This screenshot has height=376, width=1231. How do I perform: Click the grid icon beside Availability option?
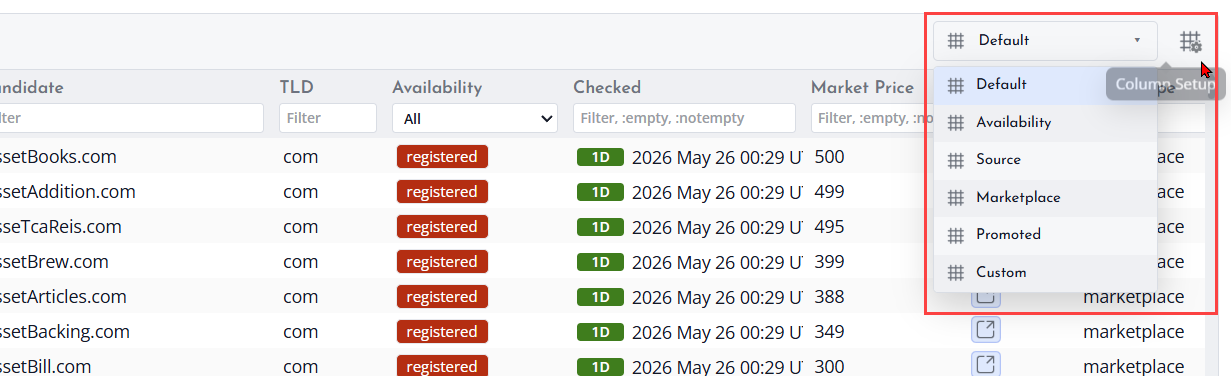coord(956,123)
